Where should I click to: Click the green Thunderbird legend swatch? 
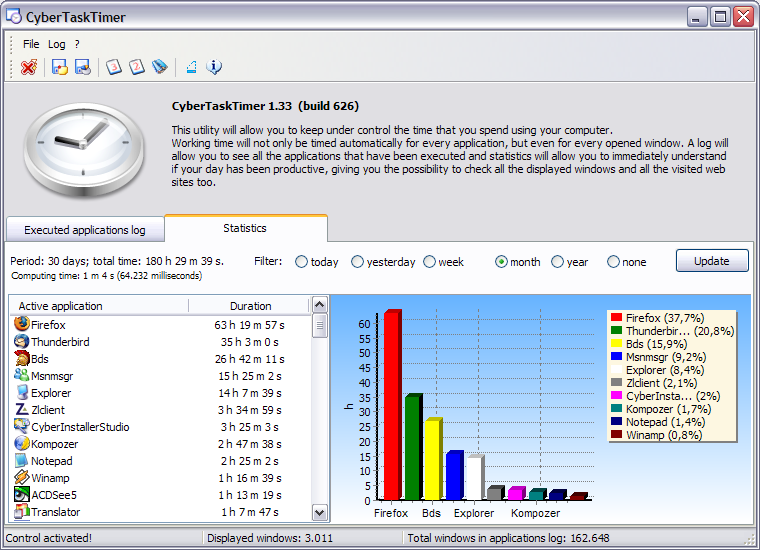tap(617, 330)
